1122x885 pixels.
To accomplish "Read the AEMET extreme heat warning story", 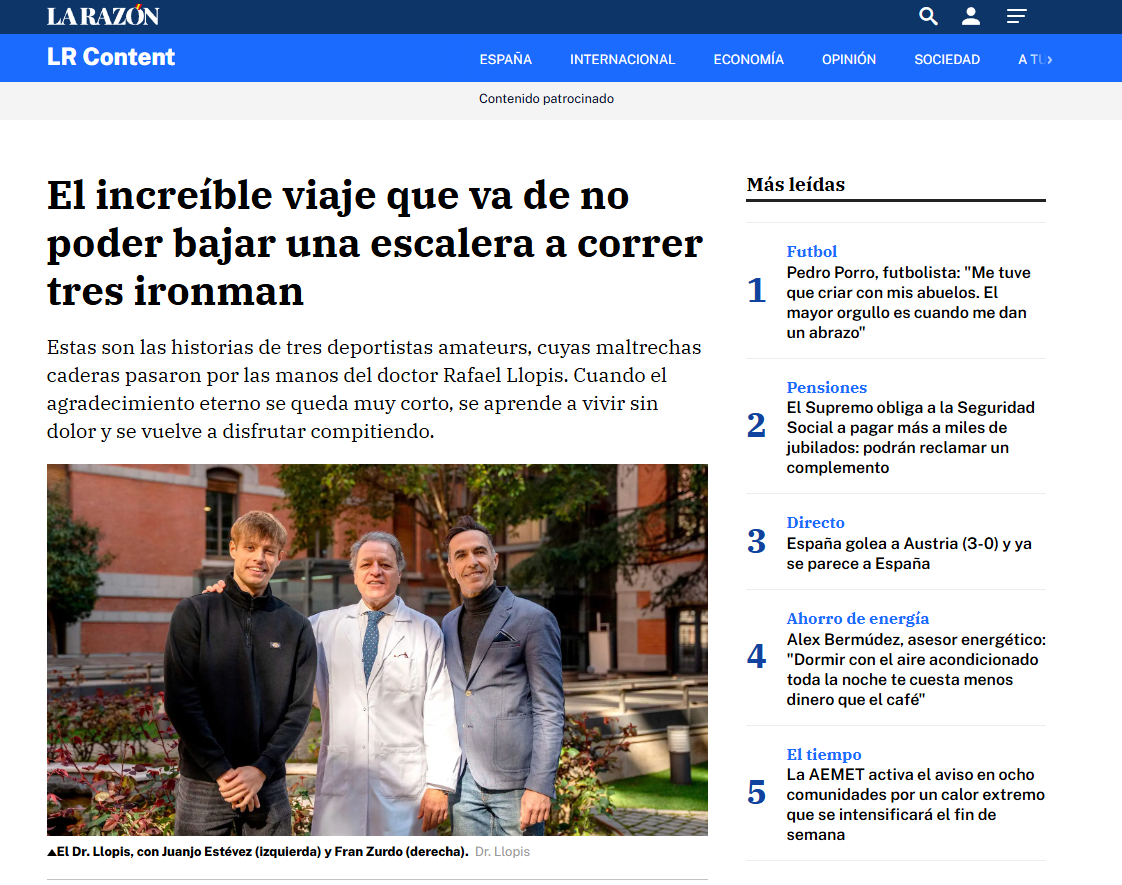I will [x=915, y=805].
